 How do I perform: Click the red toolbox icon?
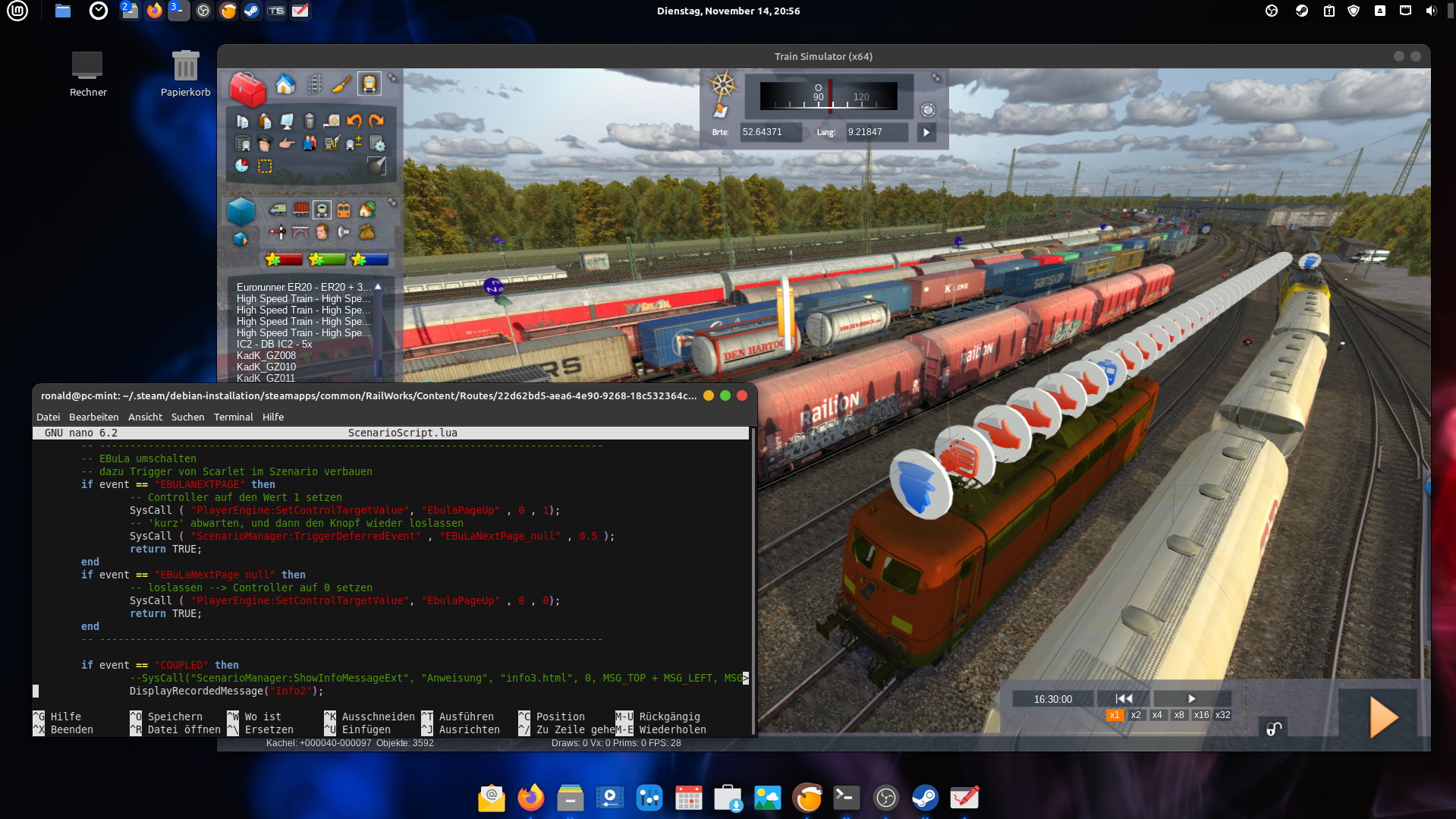tap(247, 90)
